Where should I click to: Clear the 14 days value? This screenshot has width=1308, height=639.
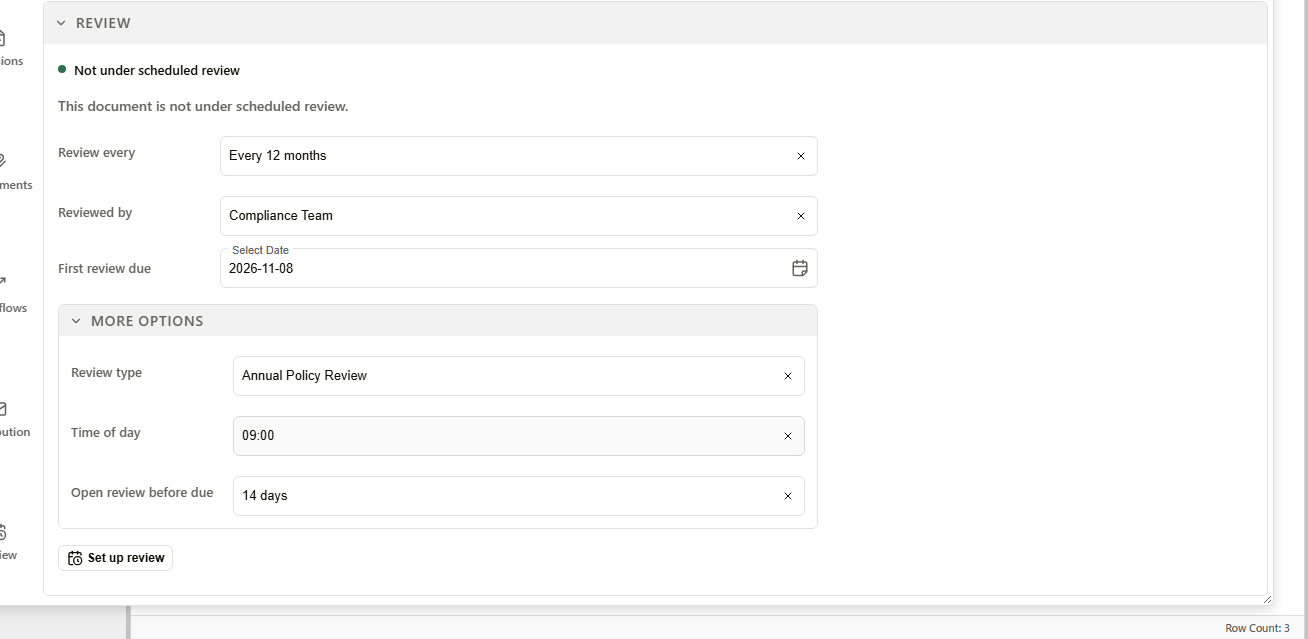coord(787,496)
